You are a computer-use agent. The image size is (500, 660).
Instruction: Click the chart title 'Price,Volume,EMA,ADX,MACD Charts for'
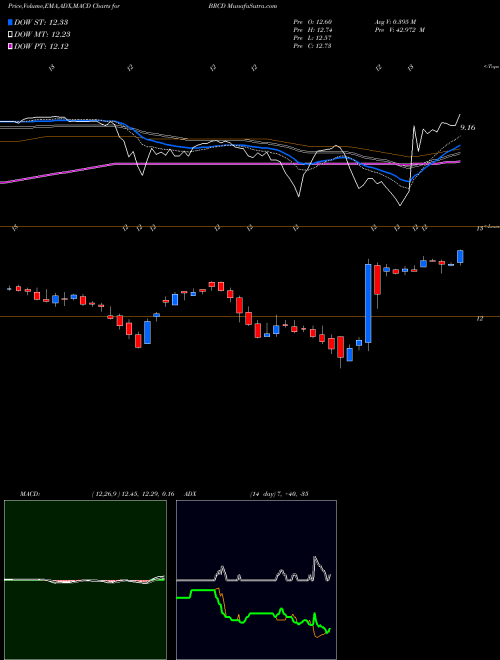coord(64,6)
